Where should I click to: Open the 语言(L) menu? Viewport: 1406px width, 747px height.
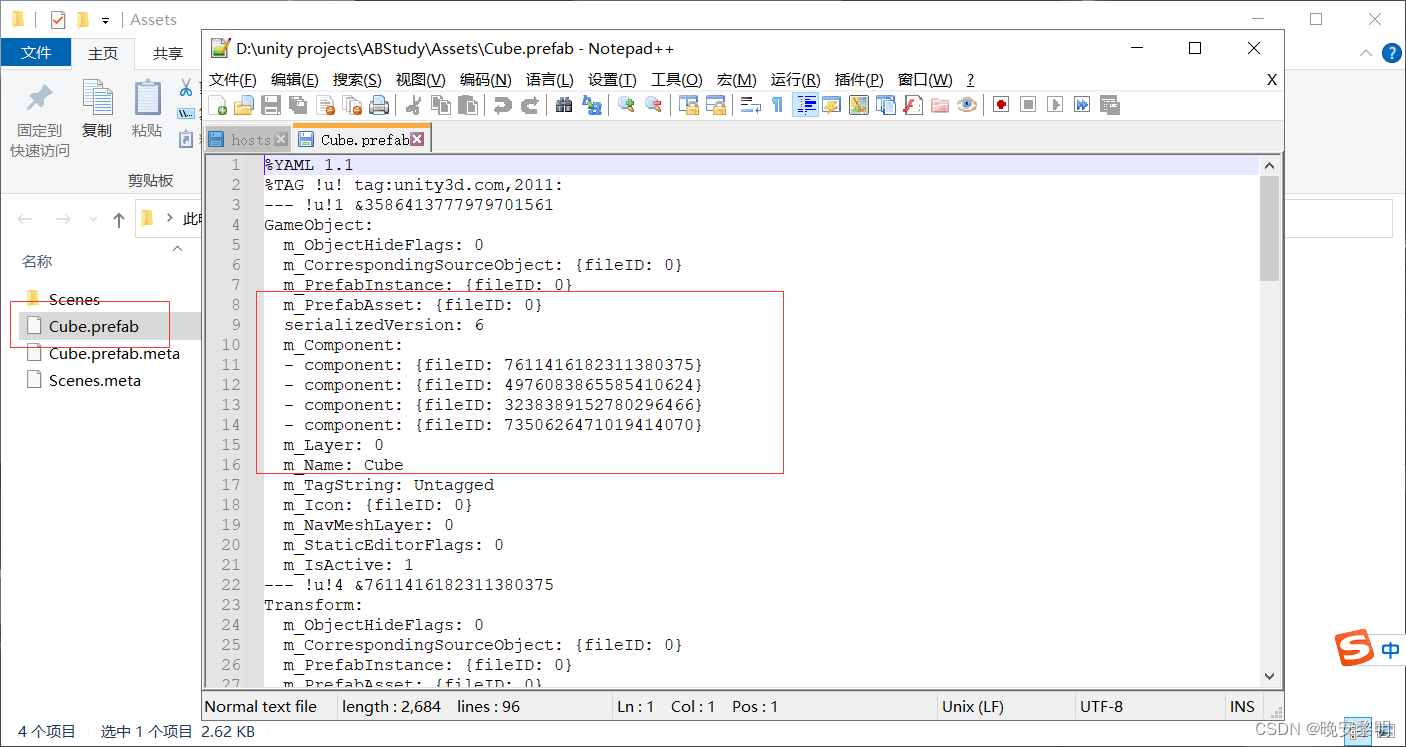click(549, 80)
